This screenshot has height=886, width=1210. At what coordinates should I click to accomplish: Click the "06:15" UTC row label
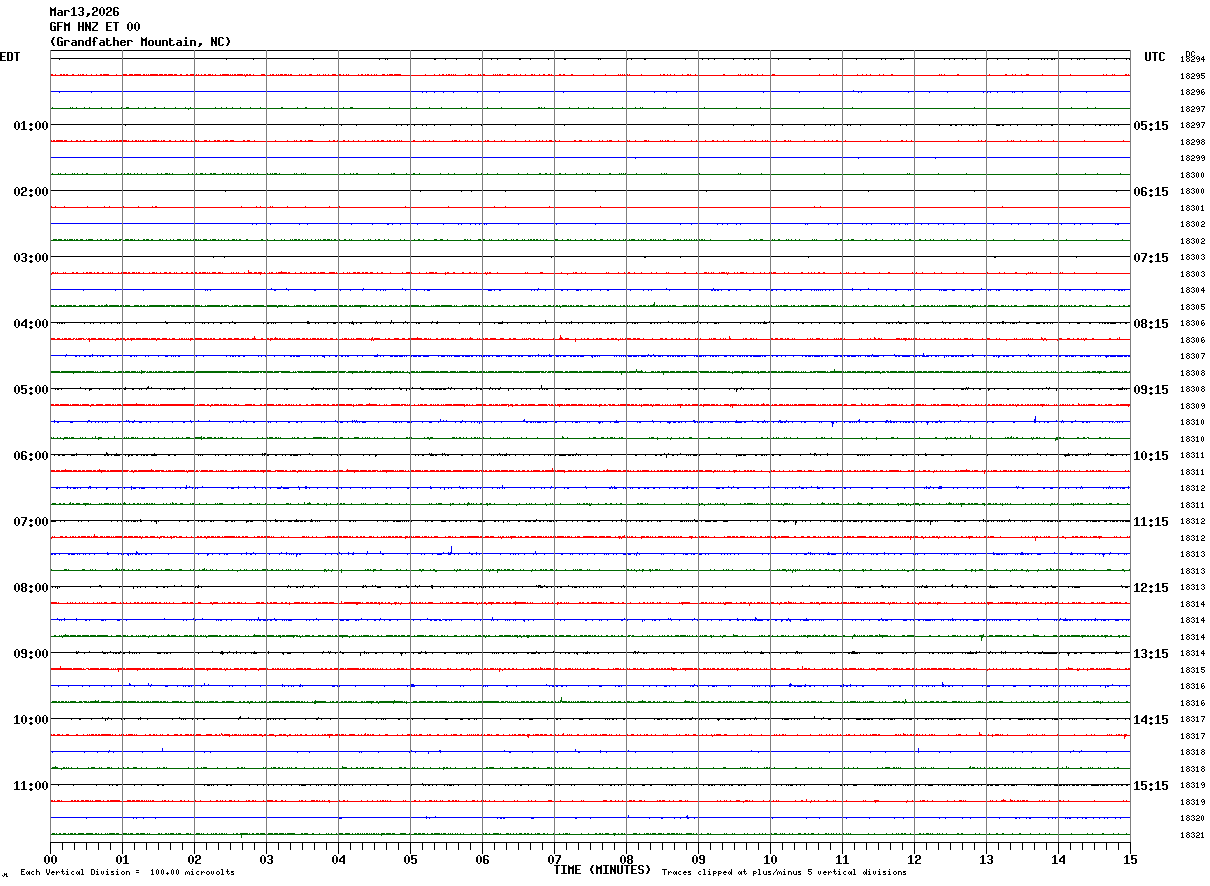click(1151, 192)
